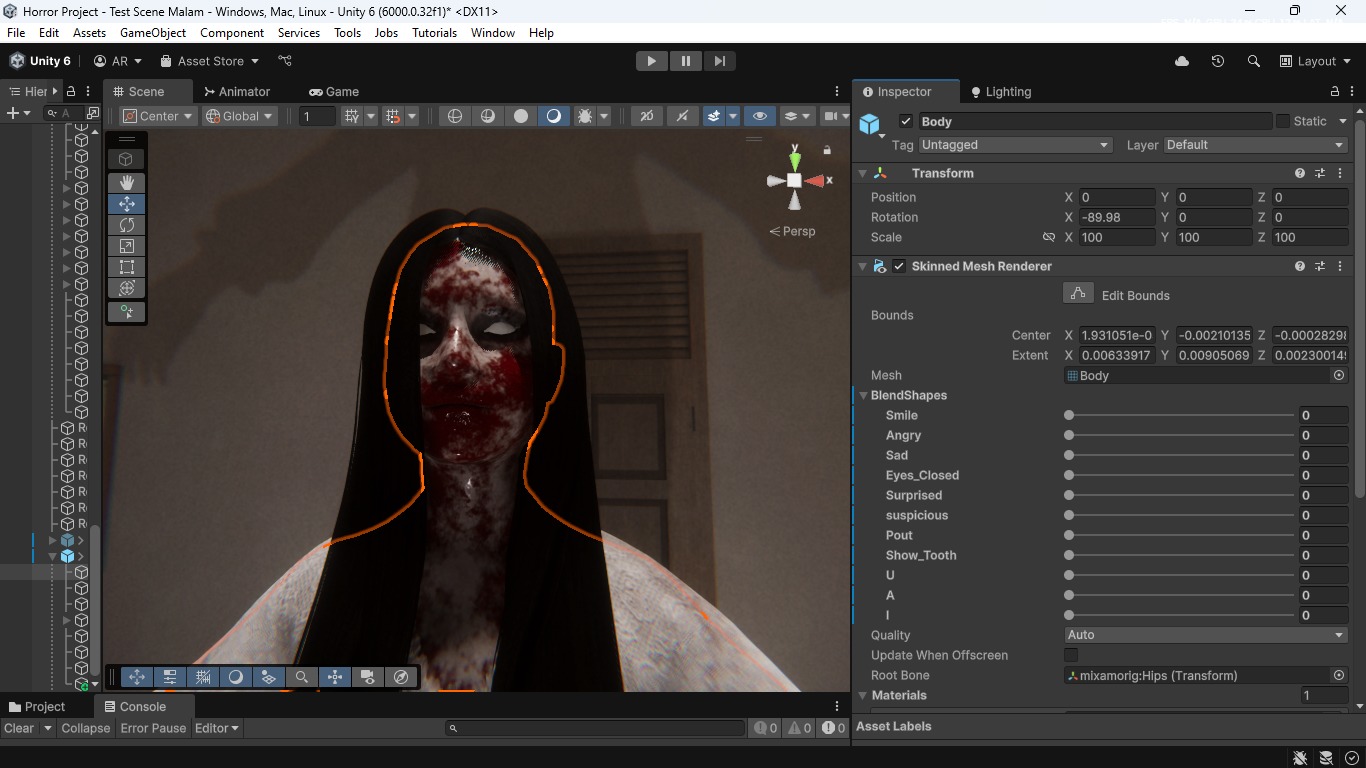Switch to the Game tab
This screenshot has height=768, width=1366.
pyautogui.click(x=334, y=91)
